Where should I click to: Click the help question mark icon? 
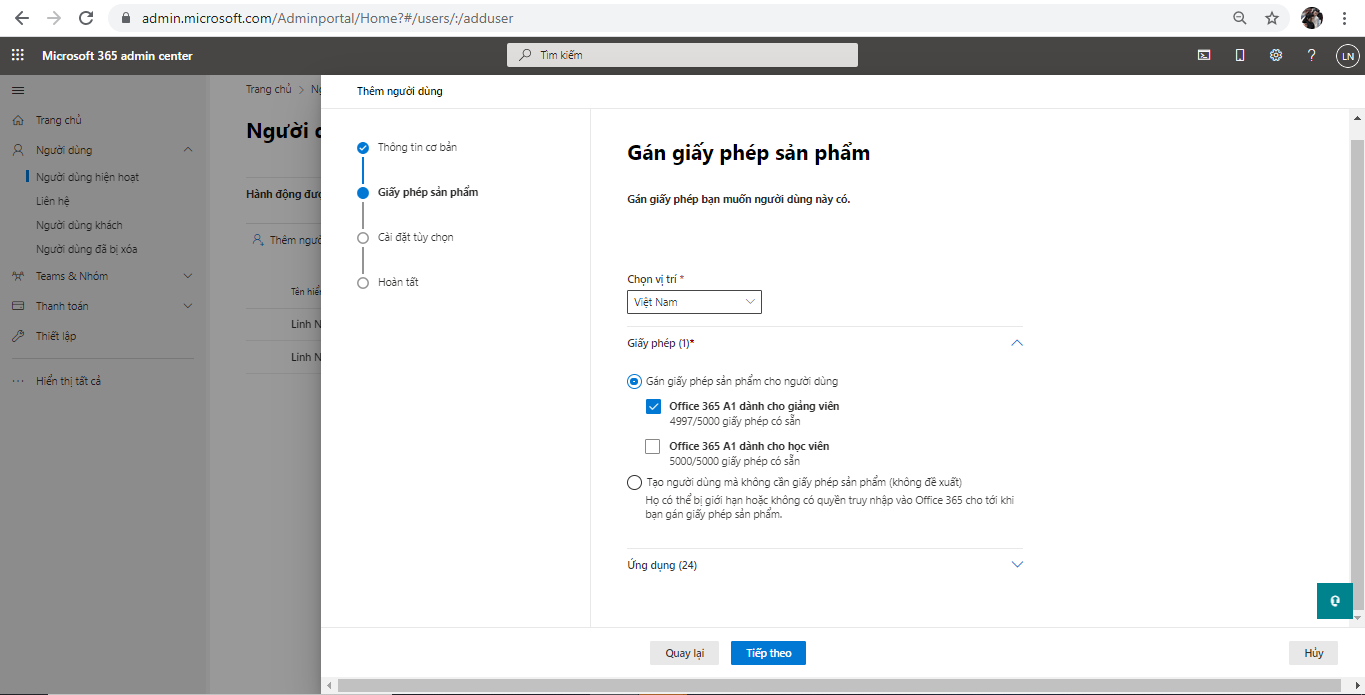[1311, 56]
